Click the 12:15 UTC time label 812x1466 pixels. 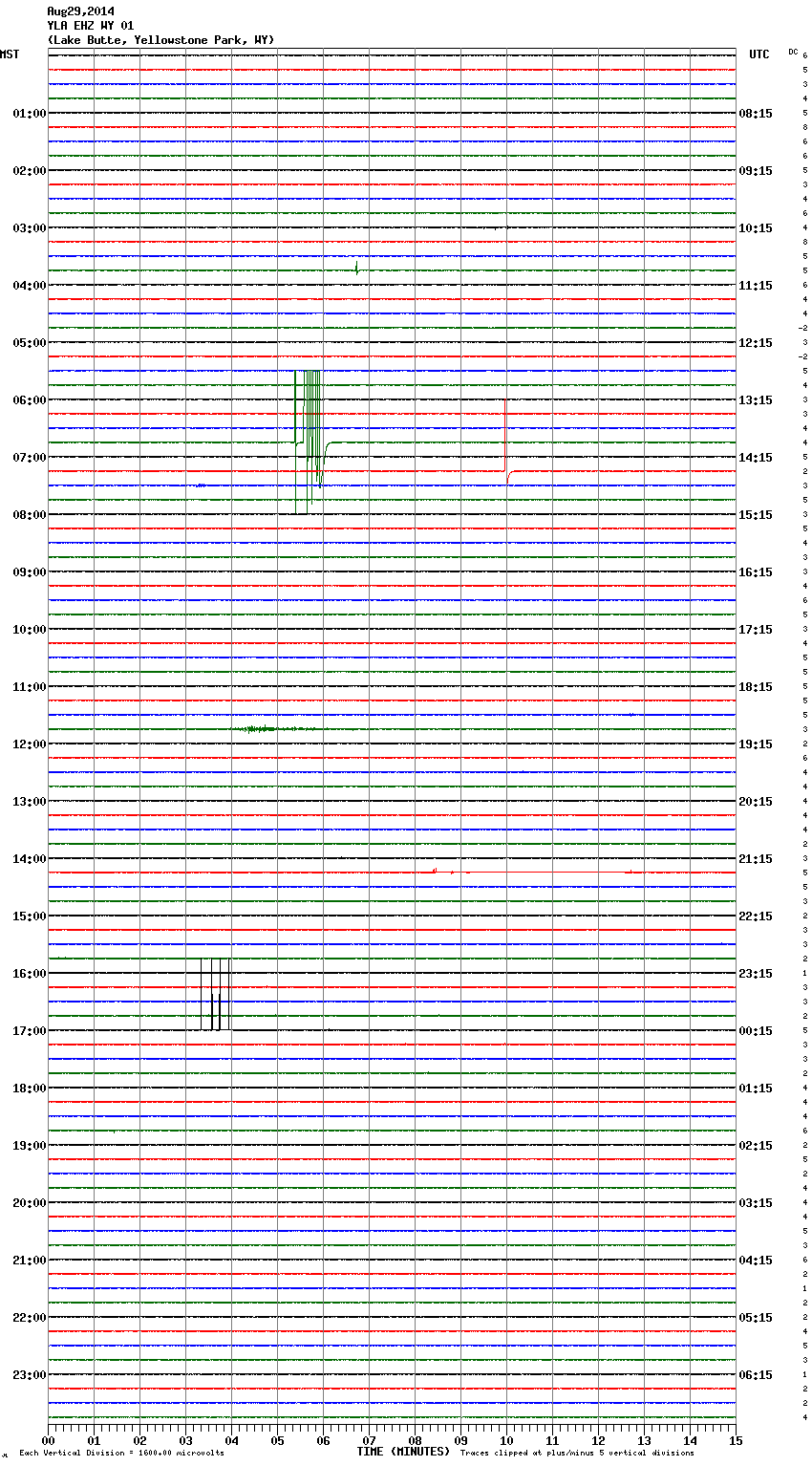coord(756,343)
